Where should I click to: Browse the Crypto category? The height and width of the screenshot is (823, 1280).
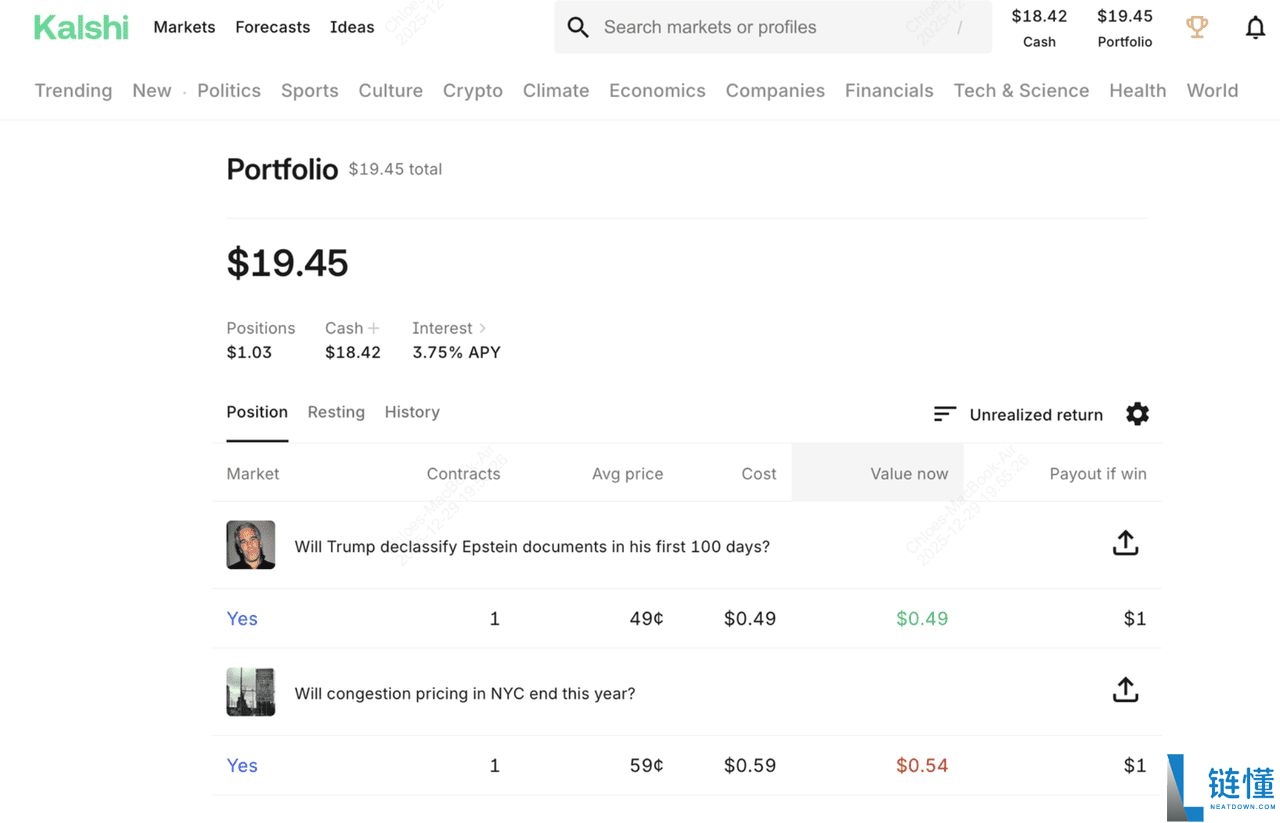[x=473, y=90]
